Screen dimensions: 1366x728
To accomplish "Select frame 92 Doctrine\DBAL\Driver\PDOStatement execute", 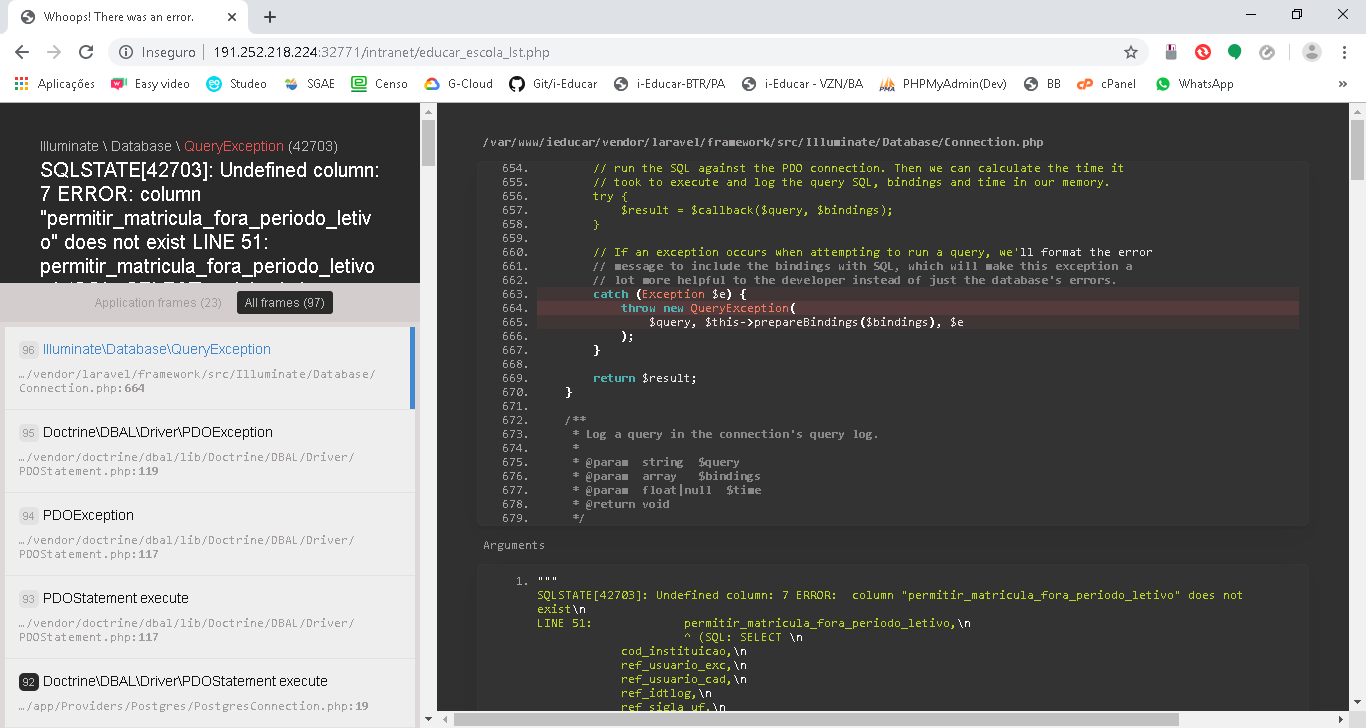I will point(209,693).
